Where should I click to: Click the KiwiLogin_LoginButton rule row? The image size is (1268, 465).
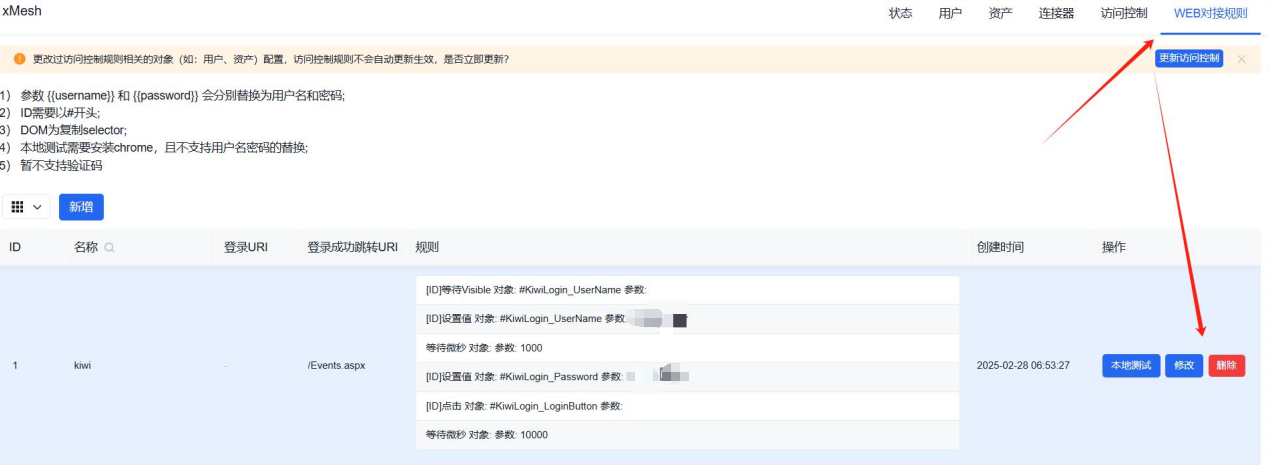point(687,405)
